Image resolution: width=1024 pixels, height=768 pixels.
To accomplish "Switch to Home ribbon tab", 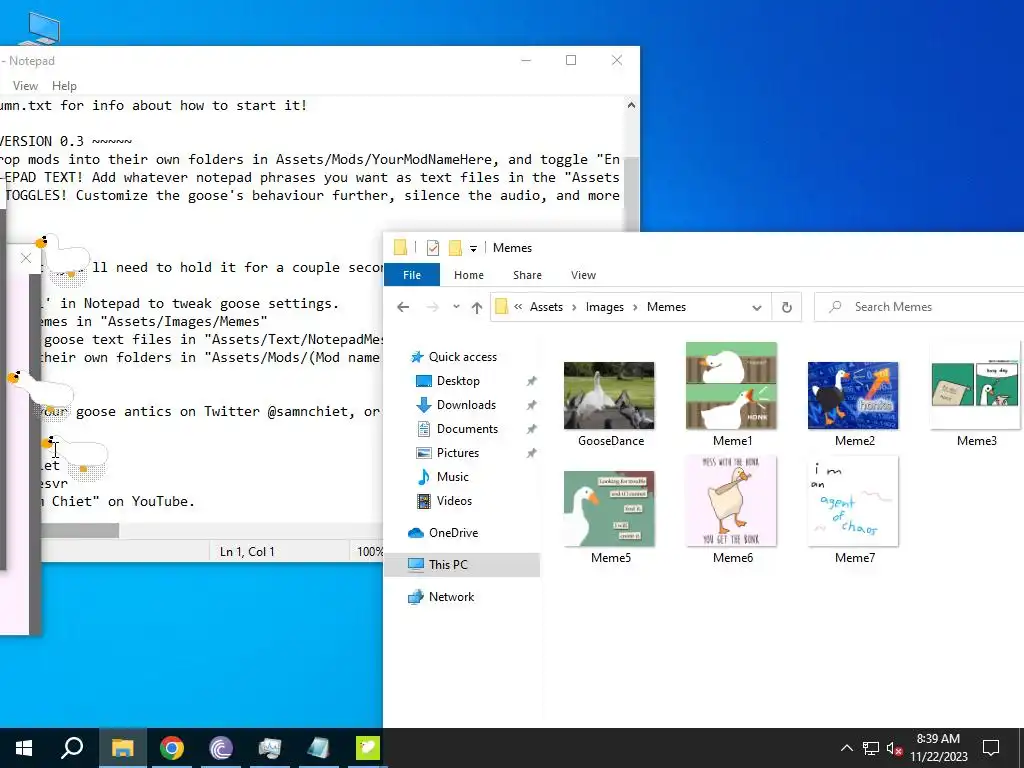I will point(468,275).
